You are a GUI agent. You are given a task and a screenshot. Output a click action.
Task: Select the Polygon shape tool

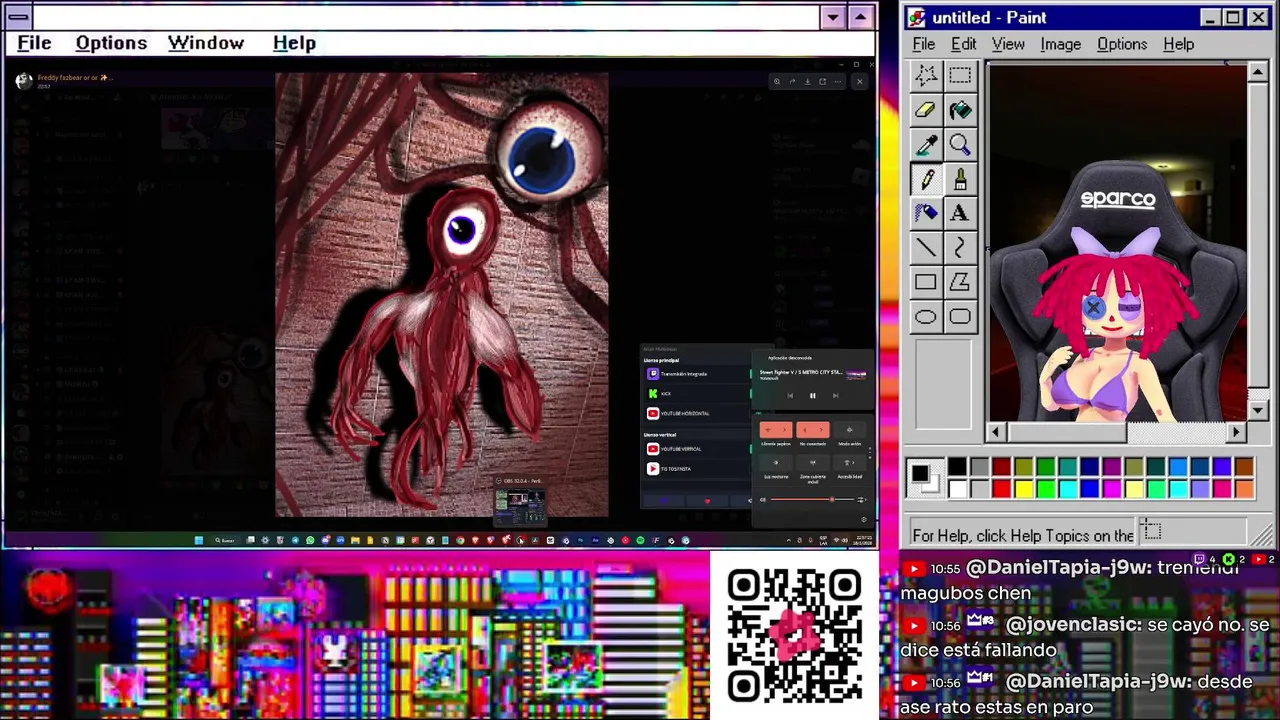click(960, 282)
